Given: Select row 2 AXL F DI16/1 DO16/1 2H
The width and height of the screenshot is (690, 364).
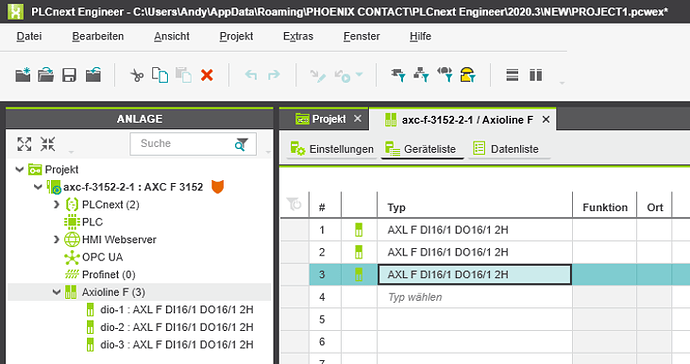Looking at the screenshot, I should [474, 252].
